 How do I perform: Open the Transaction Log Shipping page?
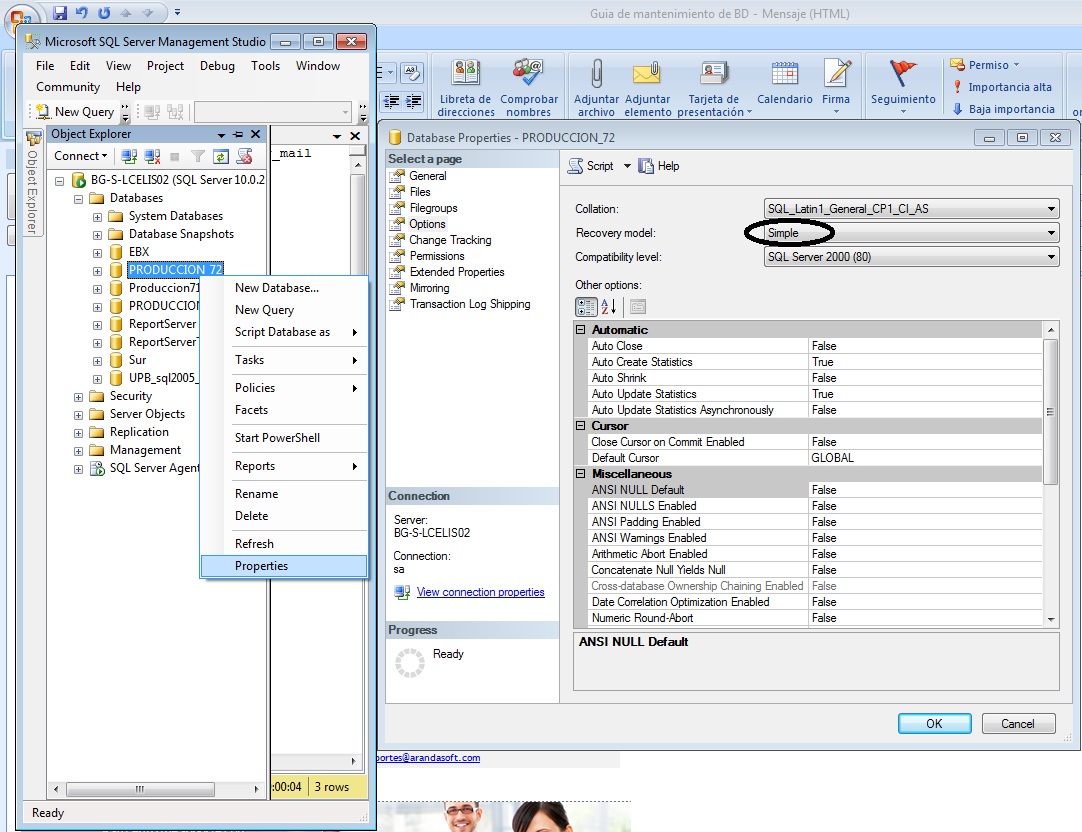pyautogui.click(x=470, y=304)
